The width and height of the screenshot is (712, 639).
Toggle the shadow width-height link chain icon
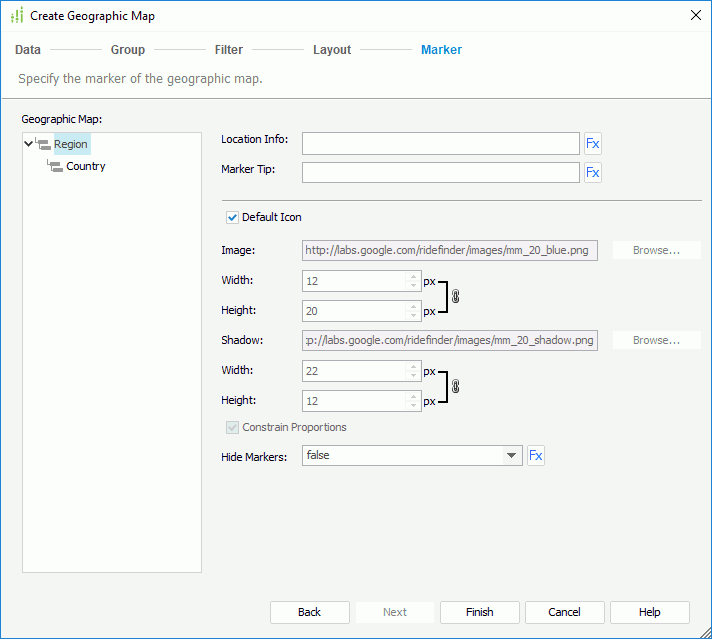coord(455,386)
